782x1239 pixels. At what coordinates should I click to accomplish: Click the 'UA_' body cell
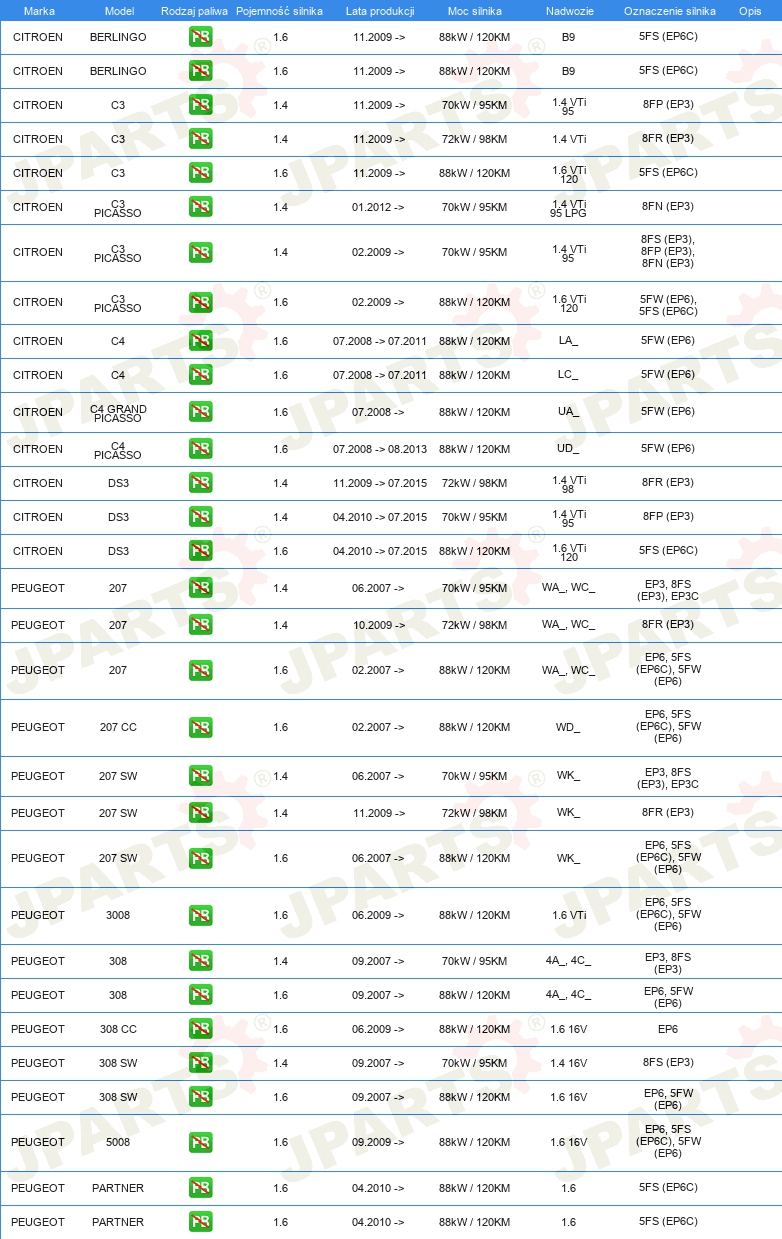point(568,412)
